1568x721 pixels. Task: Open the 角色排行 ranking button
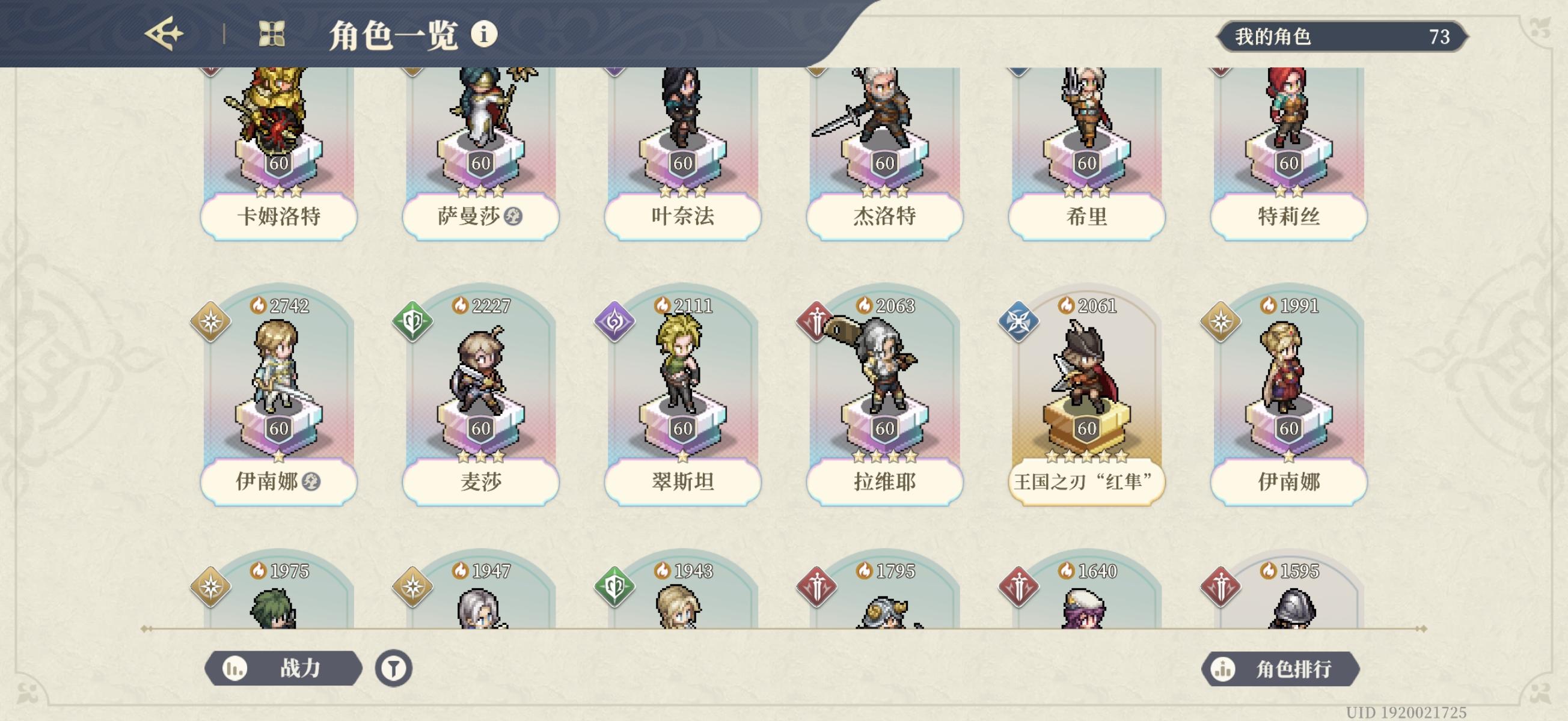pos(1280,669)
